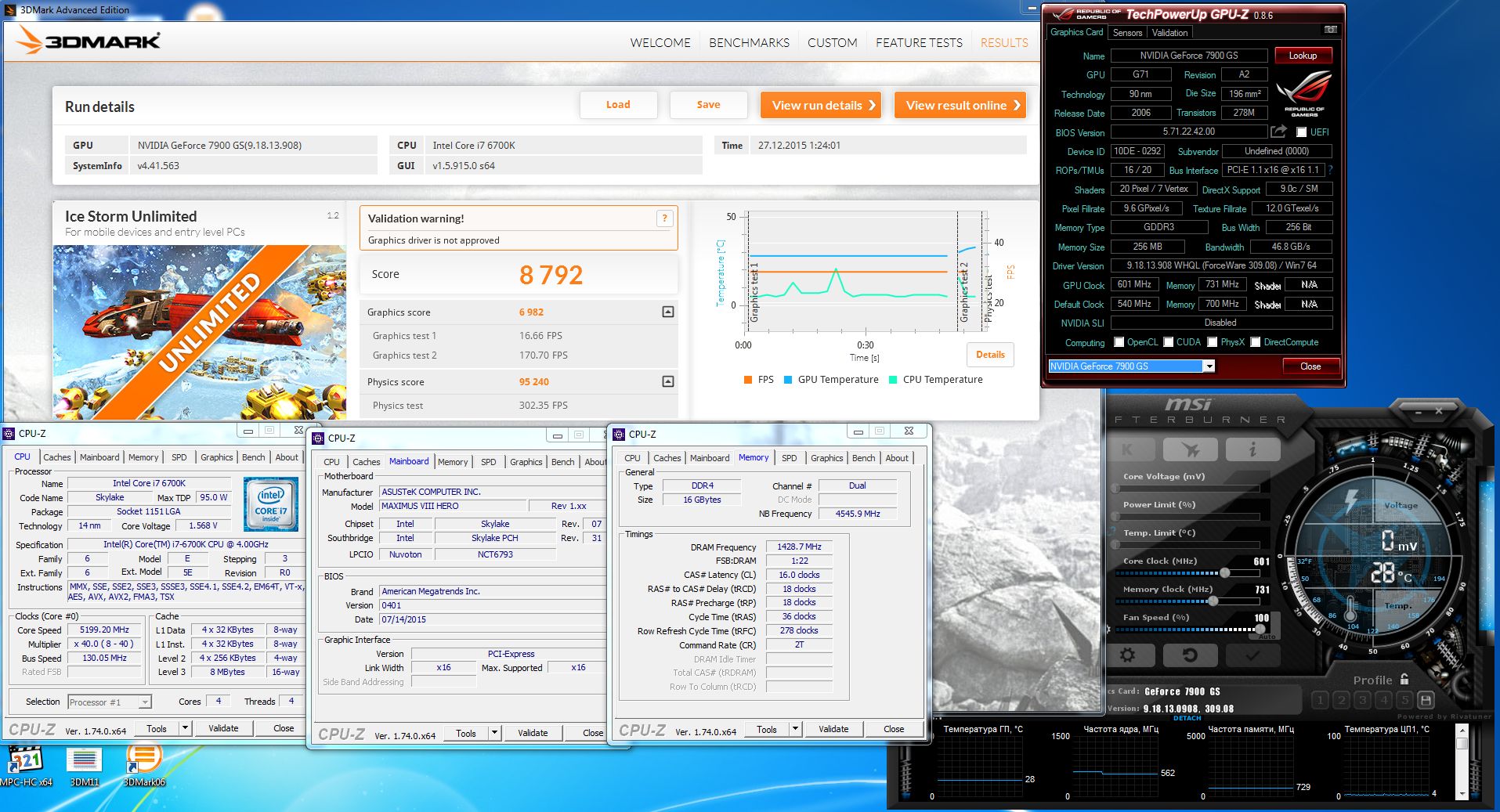The width and height of the screenshot is (1500, 812).
Task: Click GPU-Z BIOS save share icon
Action: 1278,132
